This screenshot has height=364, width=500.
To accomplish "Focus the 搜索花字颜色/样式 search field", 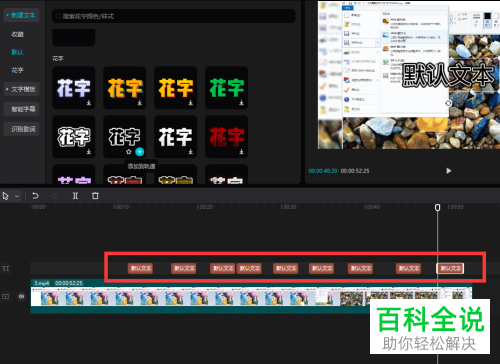I will tap(174, 16).
